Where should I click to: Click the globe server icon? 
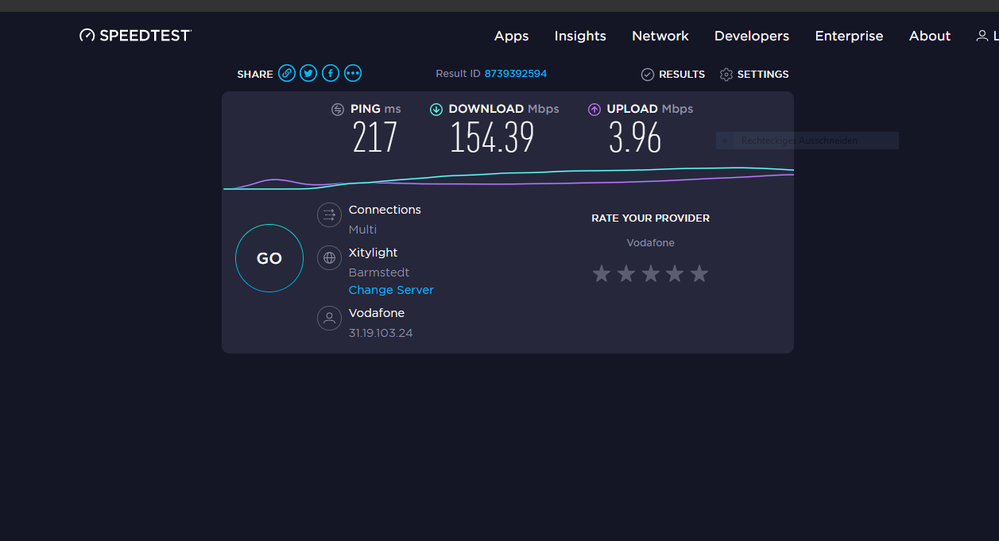click(x=329, y=258)
